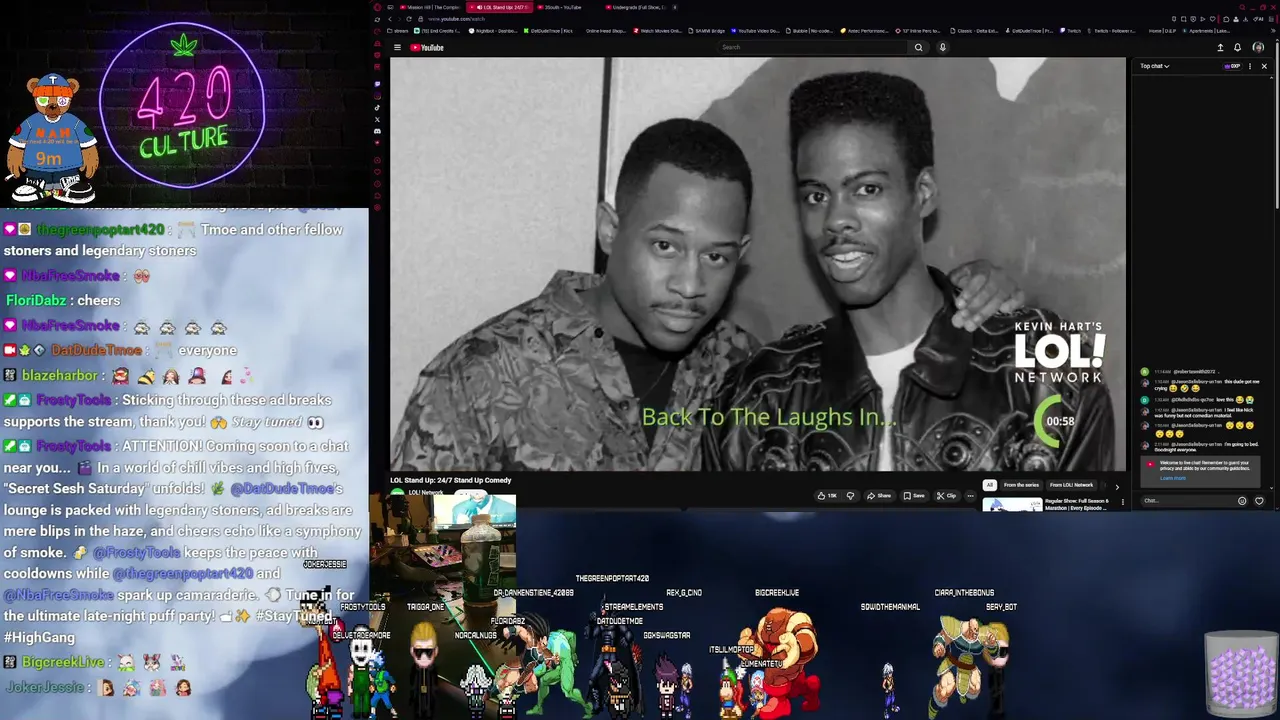
Task: Go back with the browser back arrow
Action: pyautogui.click(x=390, y=19)
